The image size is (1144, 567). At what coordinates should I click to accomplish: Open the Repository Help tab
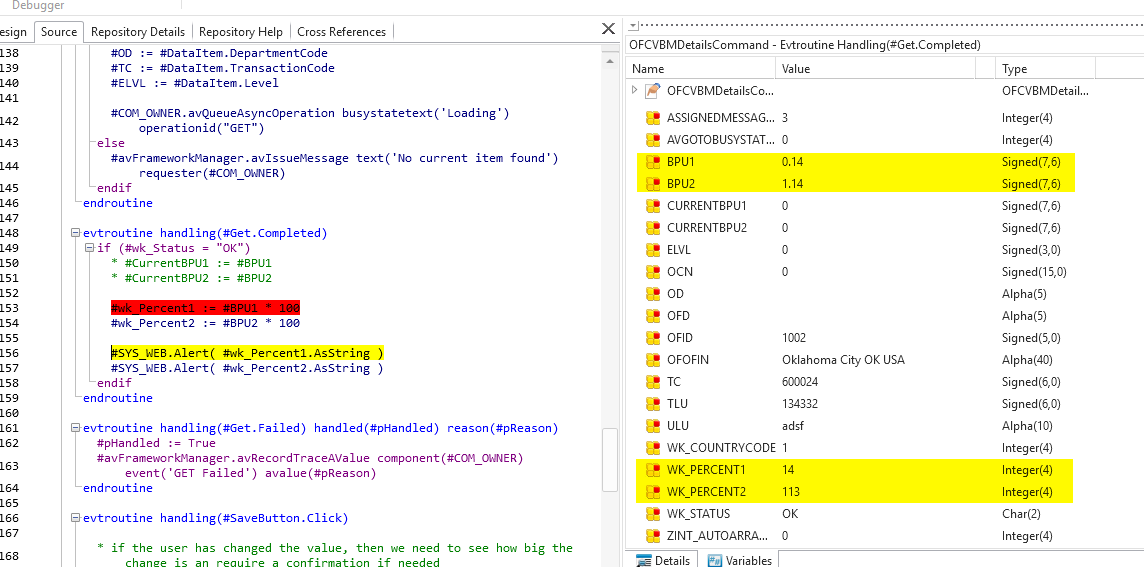point(241,32)
